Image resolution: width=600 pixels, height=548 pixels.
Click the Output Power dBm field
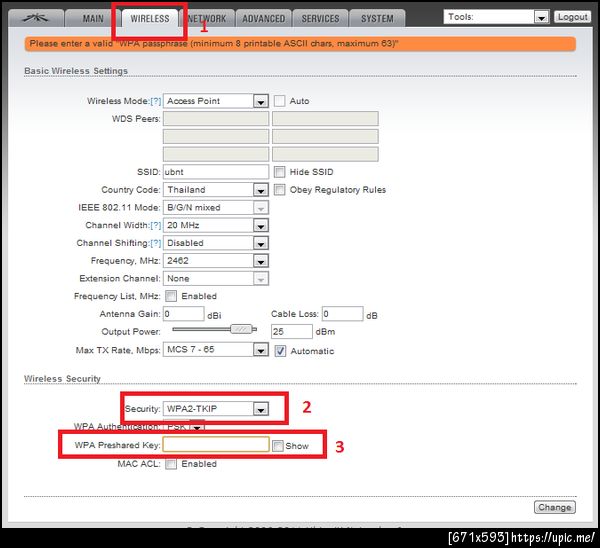(x=292, y=331)
